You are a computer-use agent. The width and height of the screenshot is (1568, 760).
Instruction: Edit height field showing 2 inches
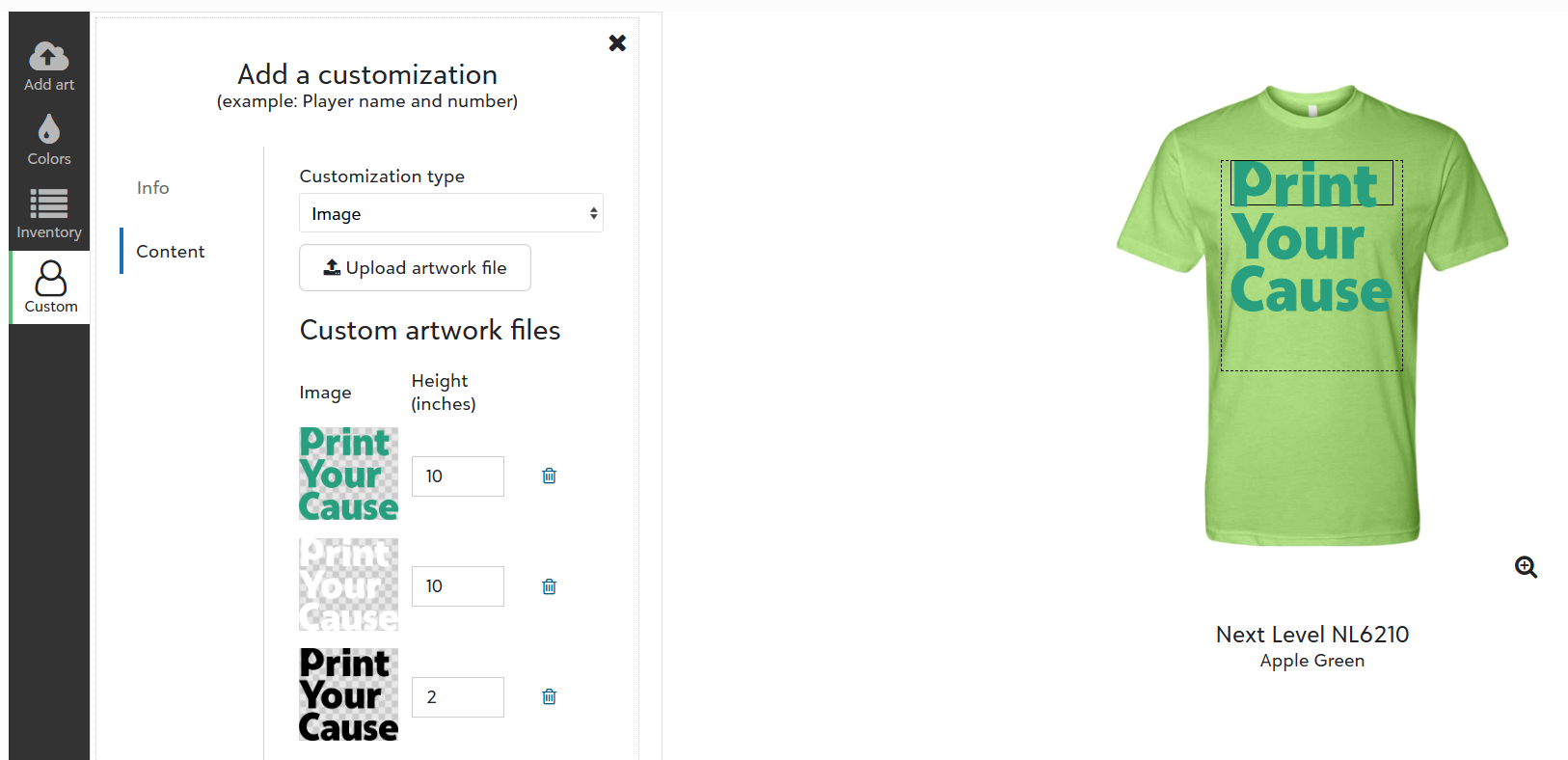457,697
